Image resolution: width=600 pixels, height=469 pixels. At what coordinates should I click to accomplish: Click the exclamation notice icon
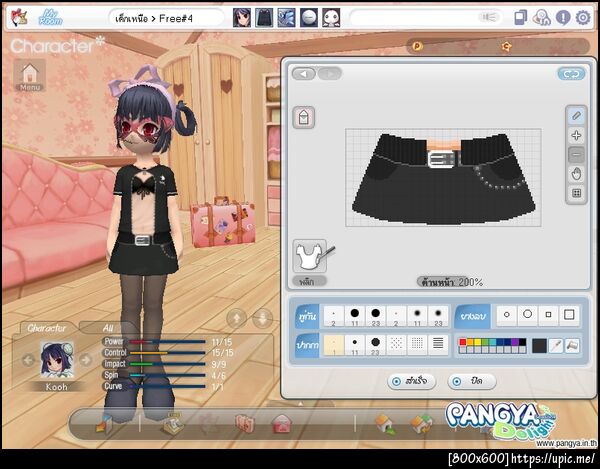pos(563,18)
